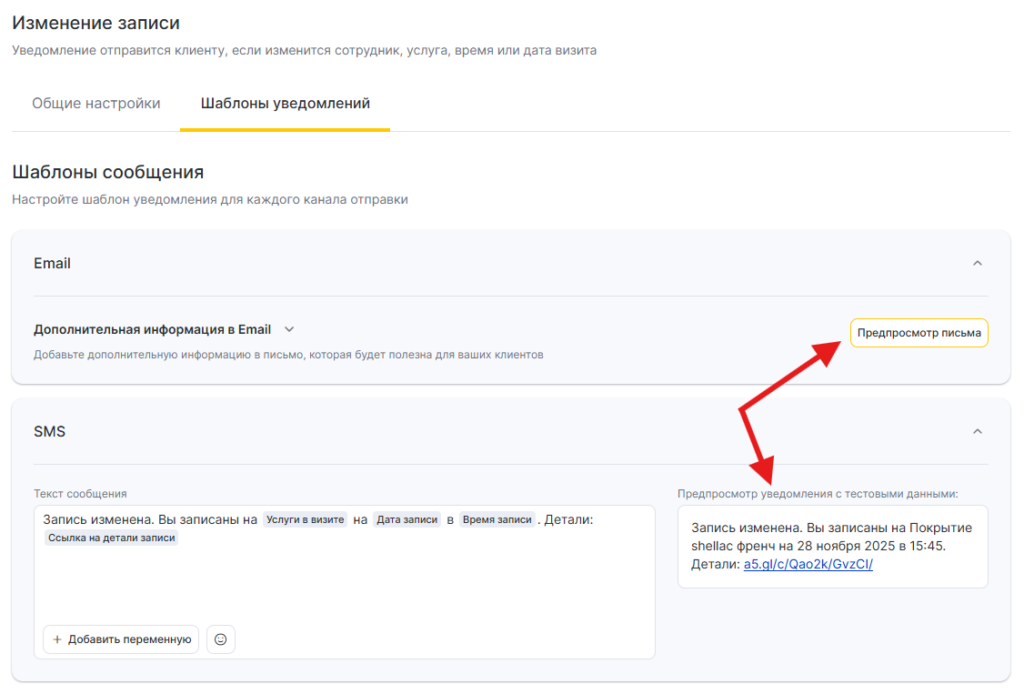Click the 'Услуги в визите' variable chip
The height and width of the screenshot is (694, 1024).
click(306, 520)
